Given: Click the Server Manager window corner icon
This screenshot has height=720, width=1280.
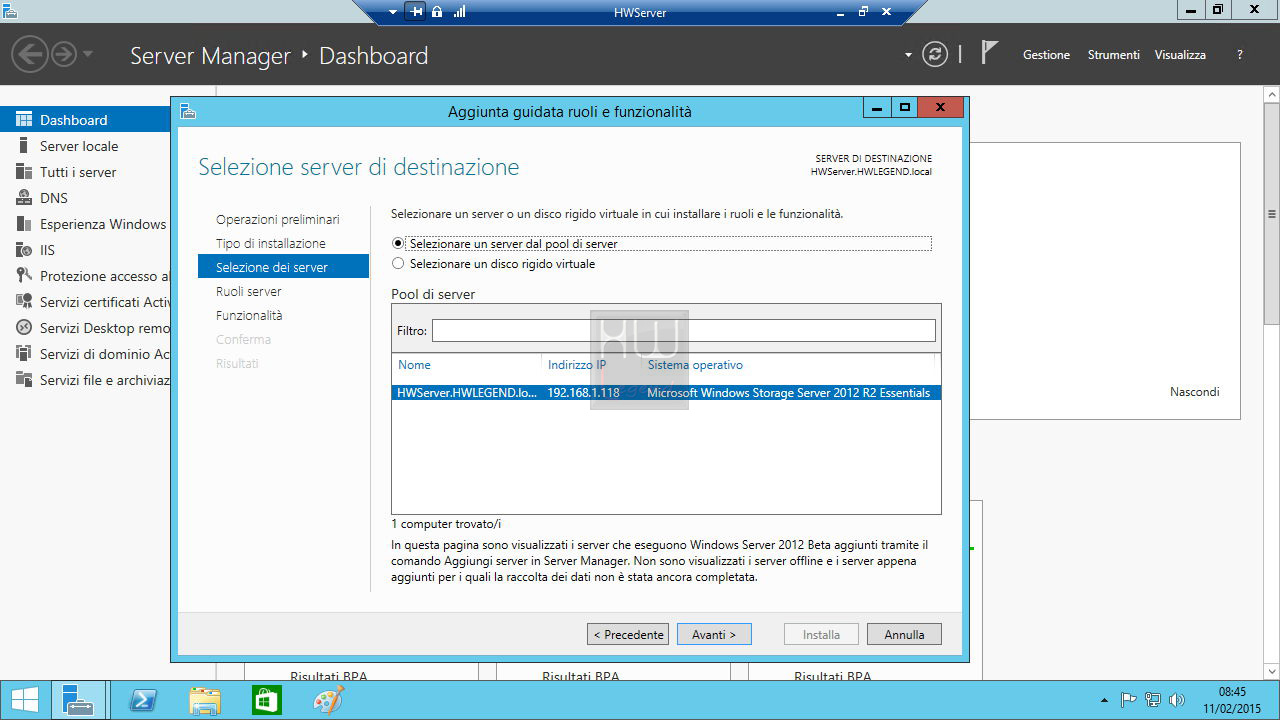Looking at the screenshot, I should (x=9, y=9).
